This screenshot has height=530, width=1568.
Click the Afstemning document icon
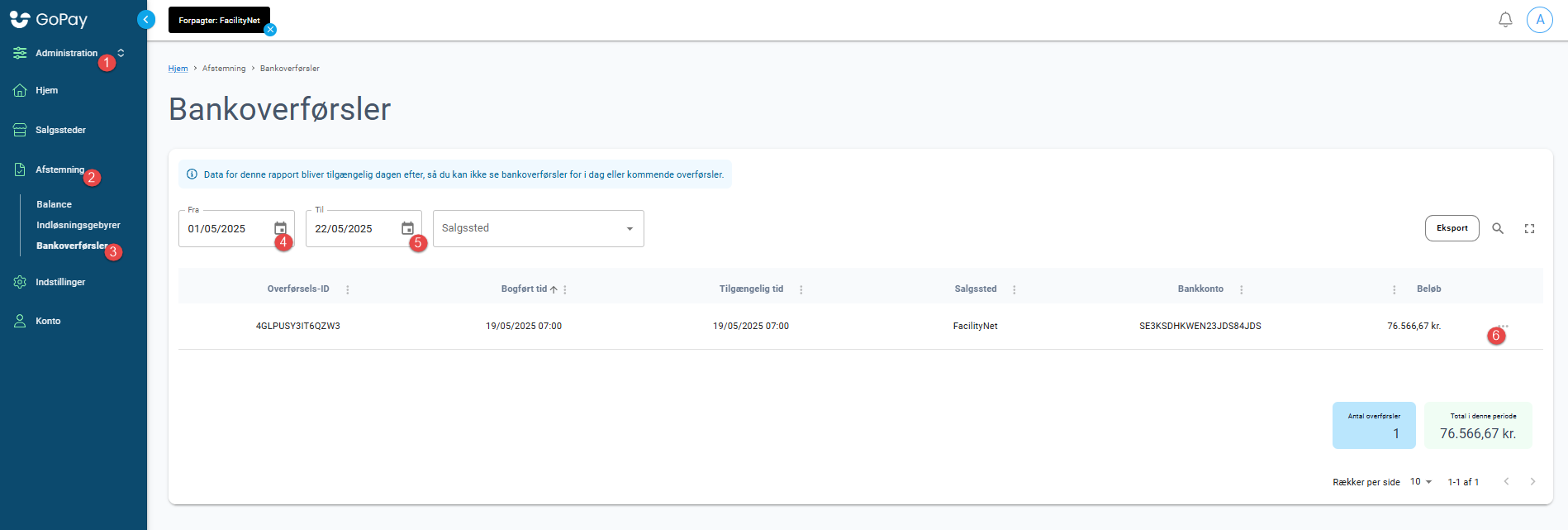coord(20,170)
